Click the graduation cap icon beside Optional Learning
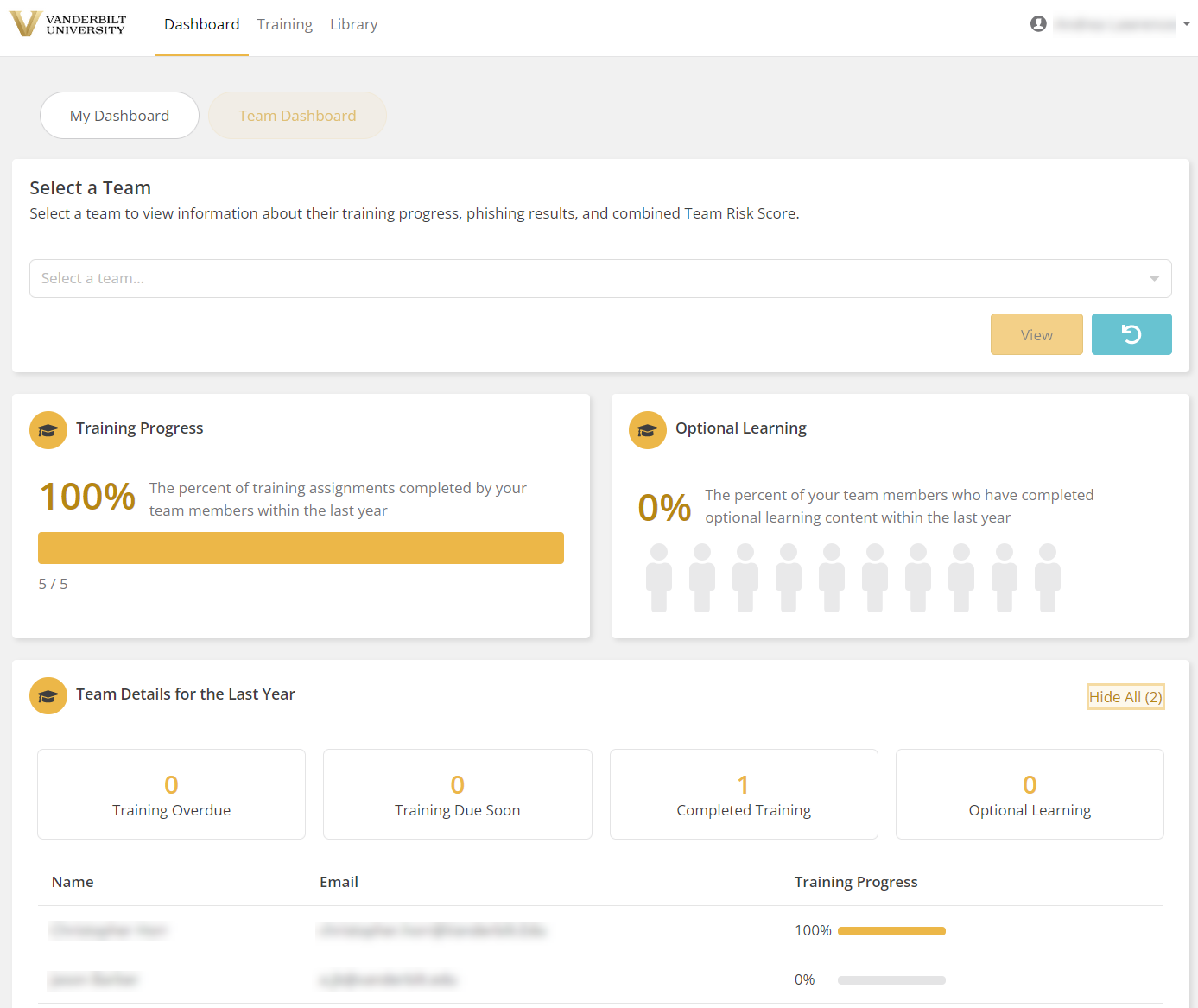This screenshot has width=1198, height=1008. click(648, 429)
